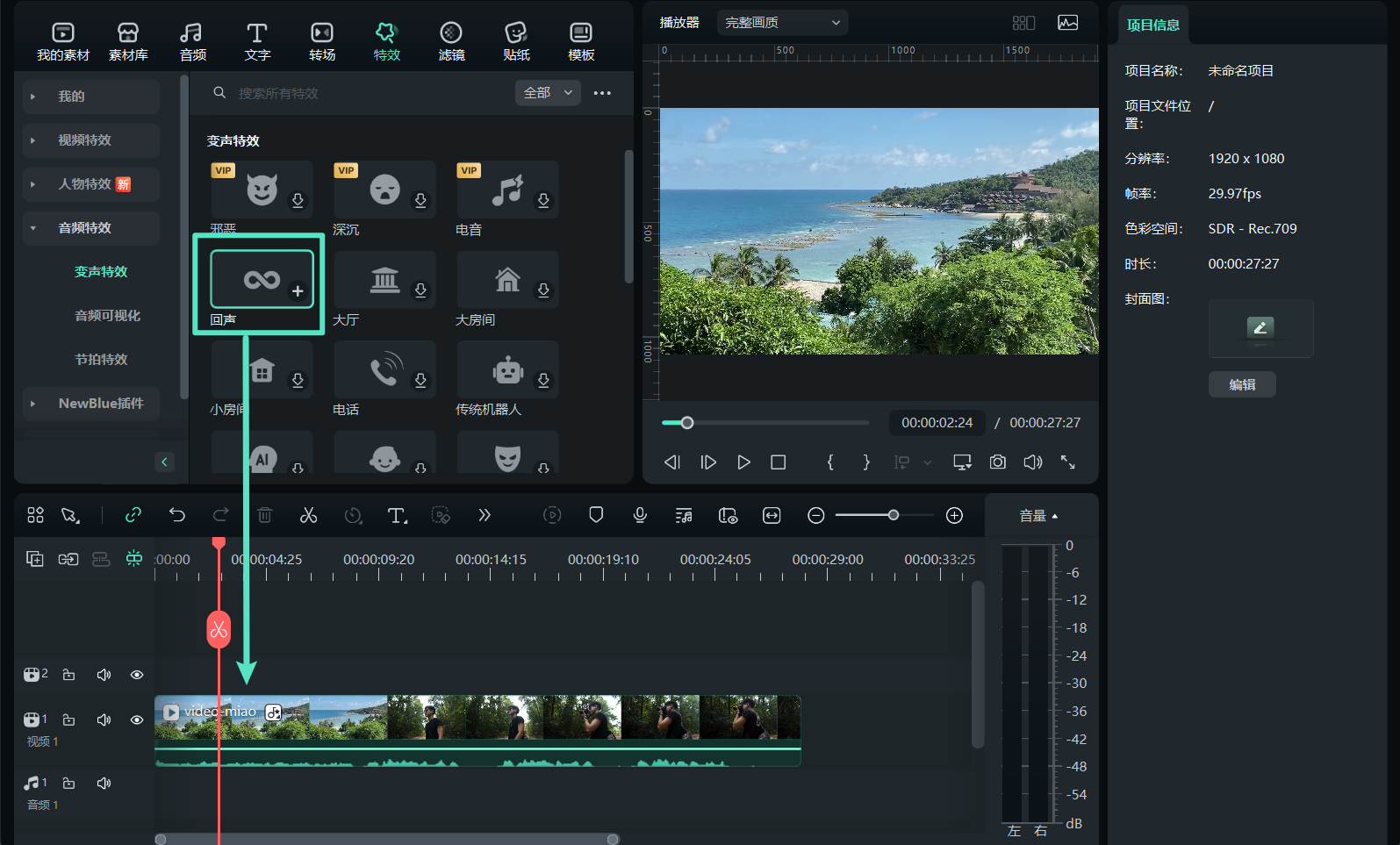Click the timeline zoom slider handle

893,515
